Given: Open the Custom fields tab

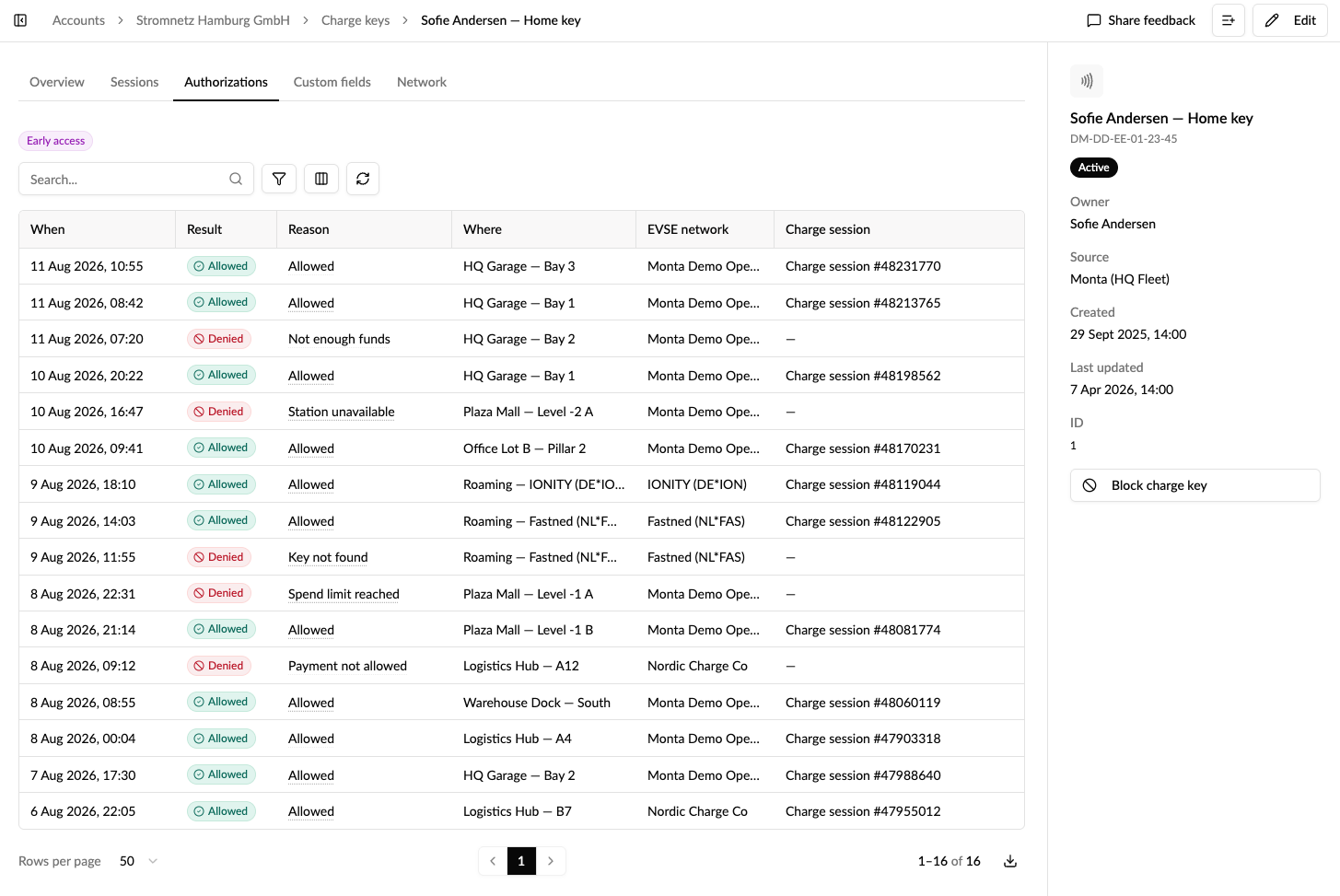Looking at the screenshot, I should (332, 82).
